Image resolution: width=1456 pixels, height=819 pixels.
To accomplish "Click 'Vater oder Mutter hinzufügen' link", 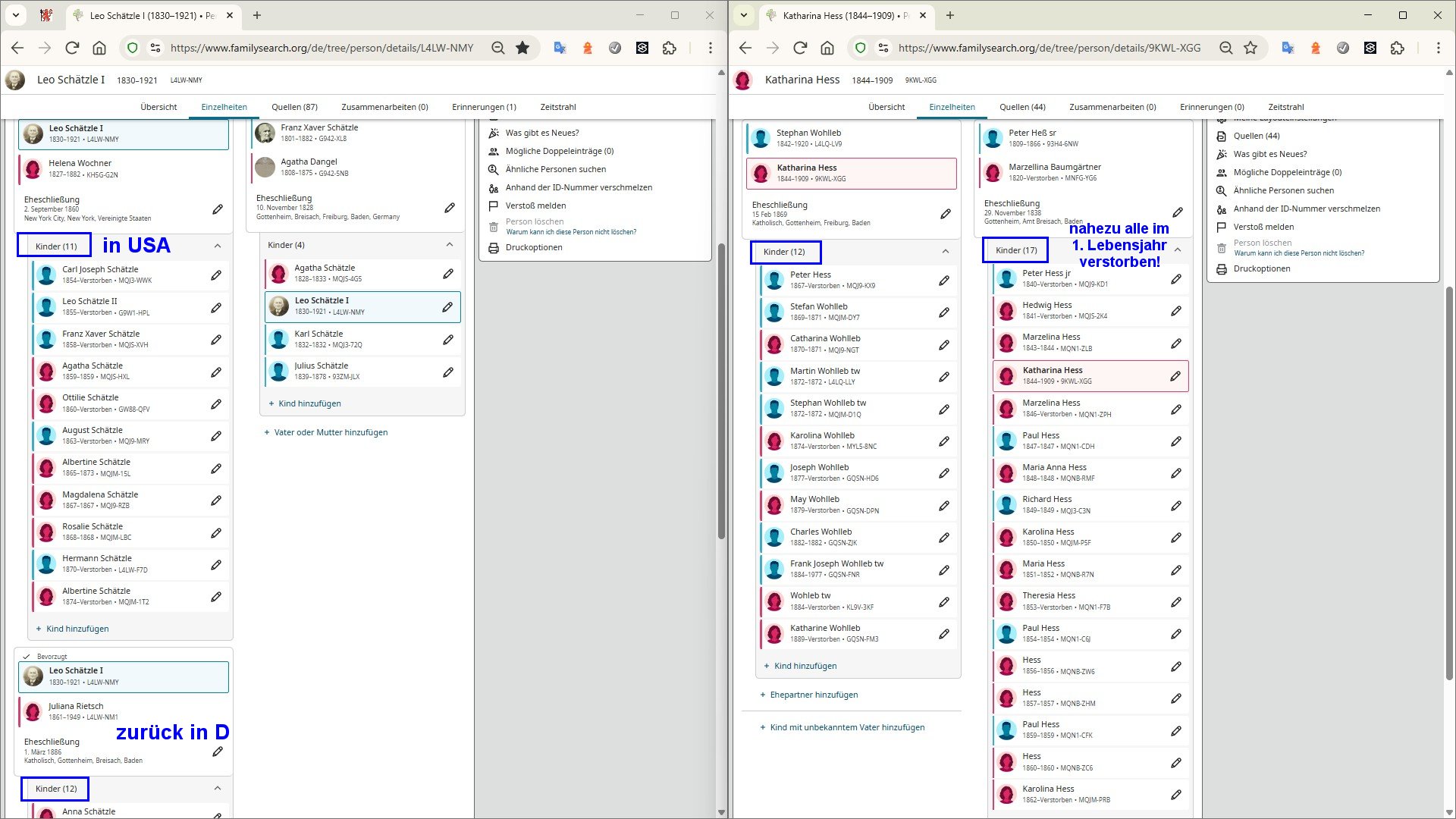I will tap(330, 432).
